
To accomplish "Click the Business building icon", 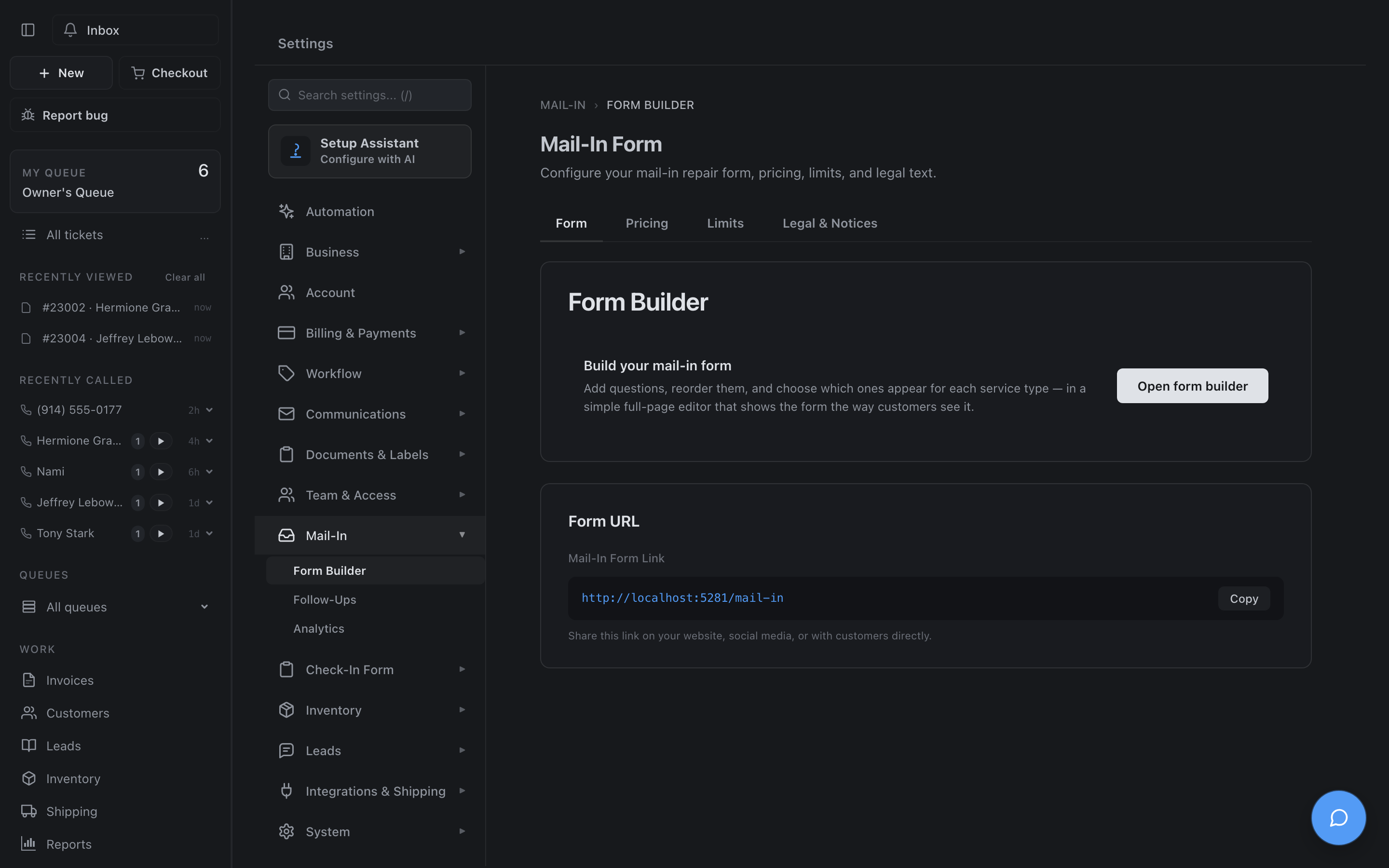I will click(286, 252).
